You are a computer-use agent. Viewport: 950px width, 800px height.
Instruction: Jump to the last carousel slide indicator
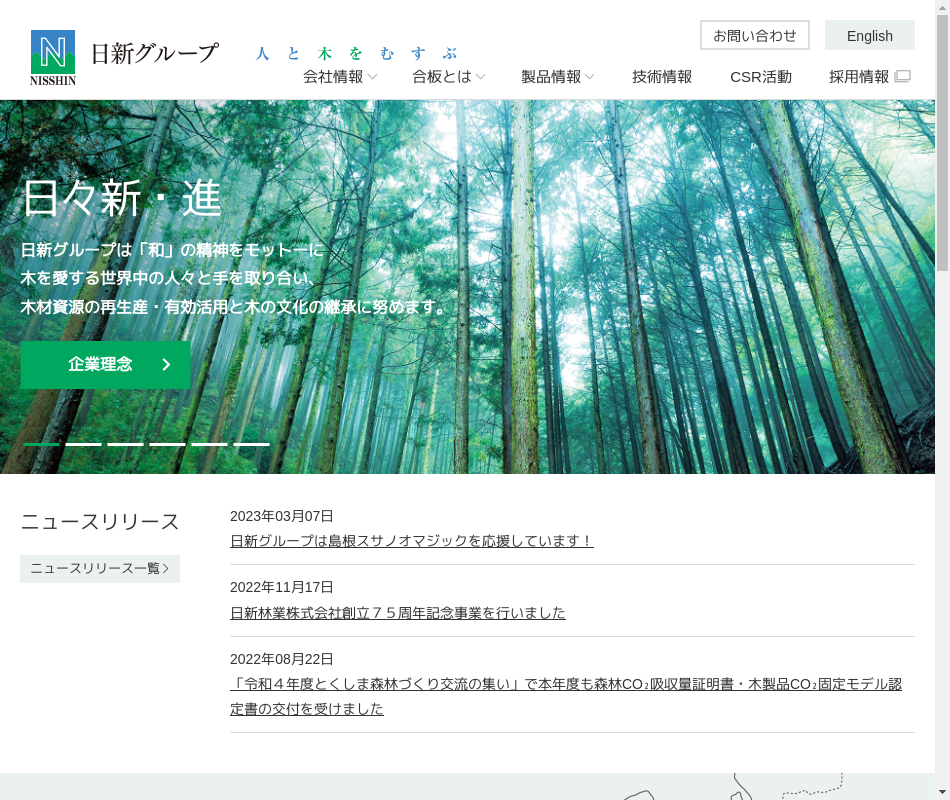click(x=252, y=443)
